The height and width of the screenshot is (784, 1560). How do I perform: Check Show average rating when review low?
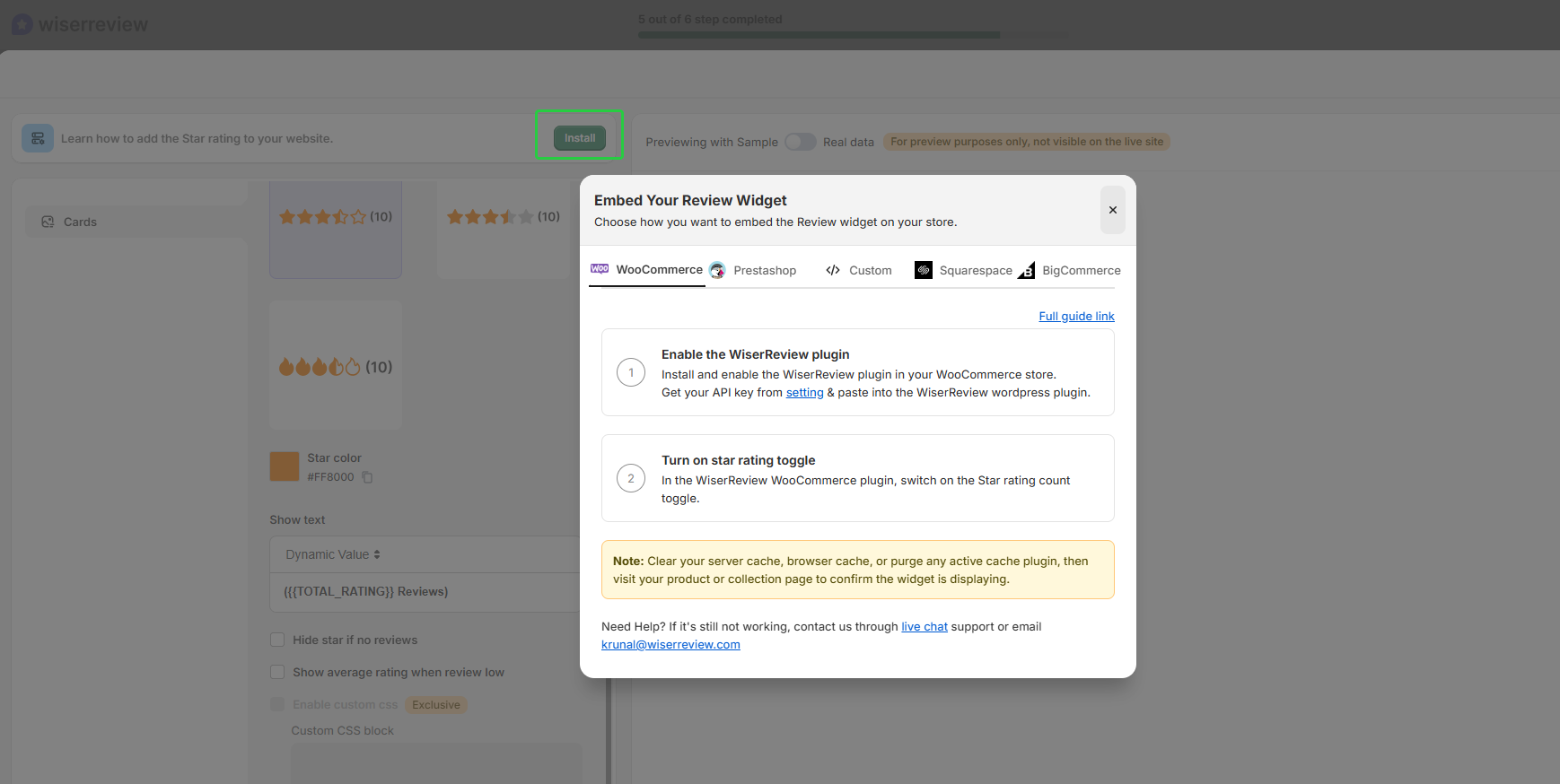pos(277,672)
